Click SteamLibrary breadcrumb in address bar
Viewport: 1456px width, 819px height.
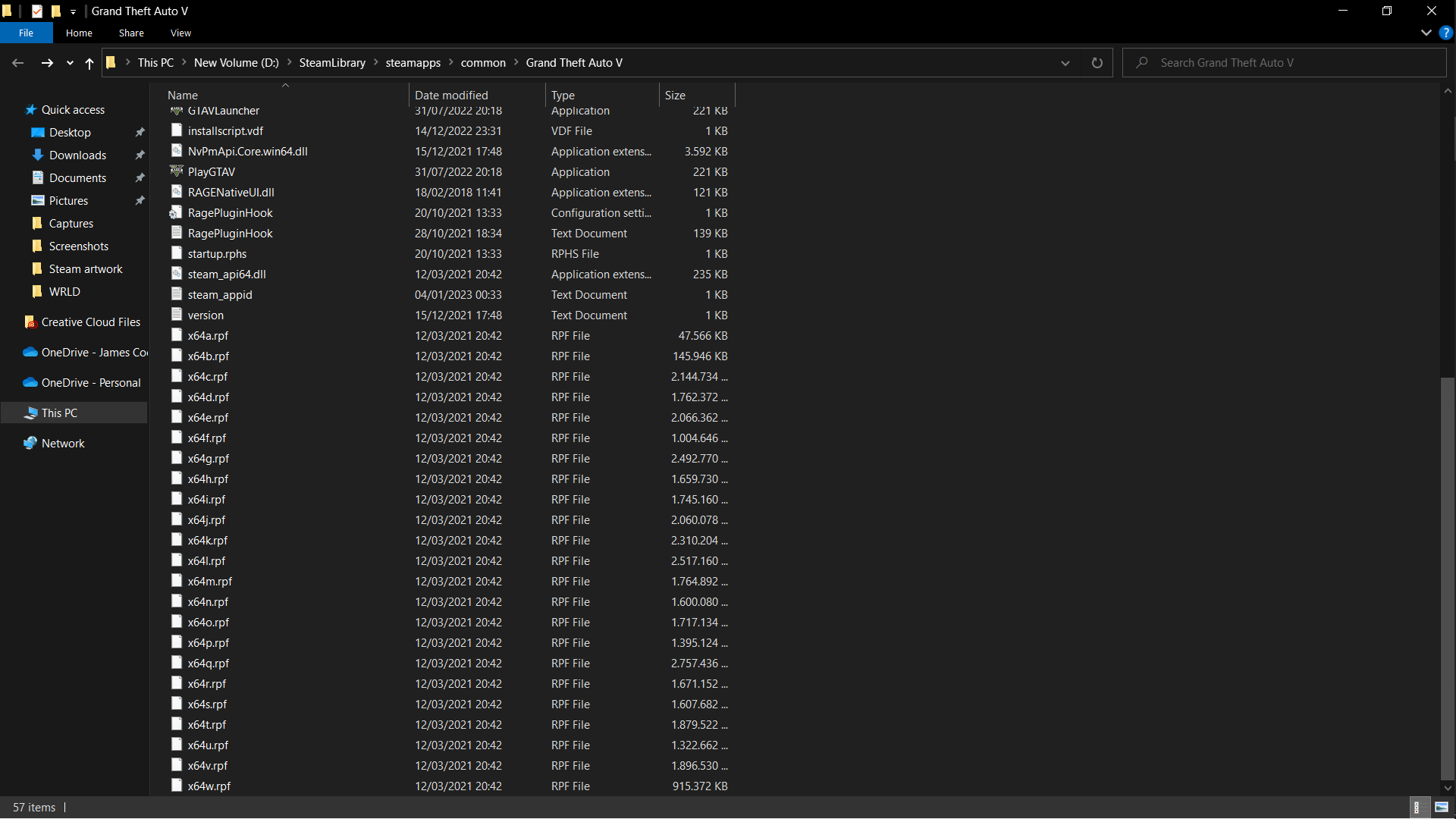pyautogui.click(x=332, y=63)
